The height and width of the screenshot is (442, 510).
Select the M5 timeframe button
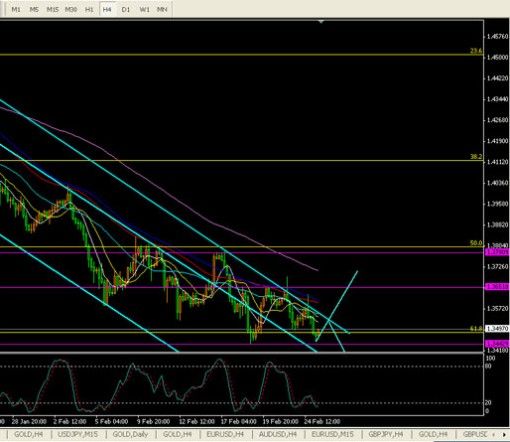34,10
